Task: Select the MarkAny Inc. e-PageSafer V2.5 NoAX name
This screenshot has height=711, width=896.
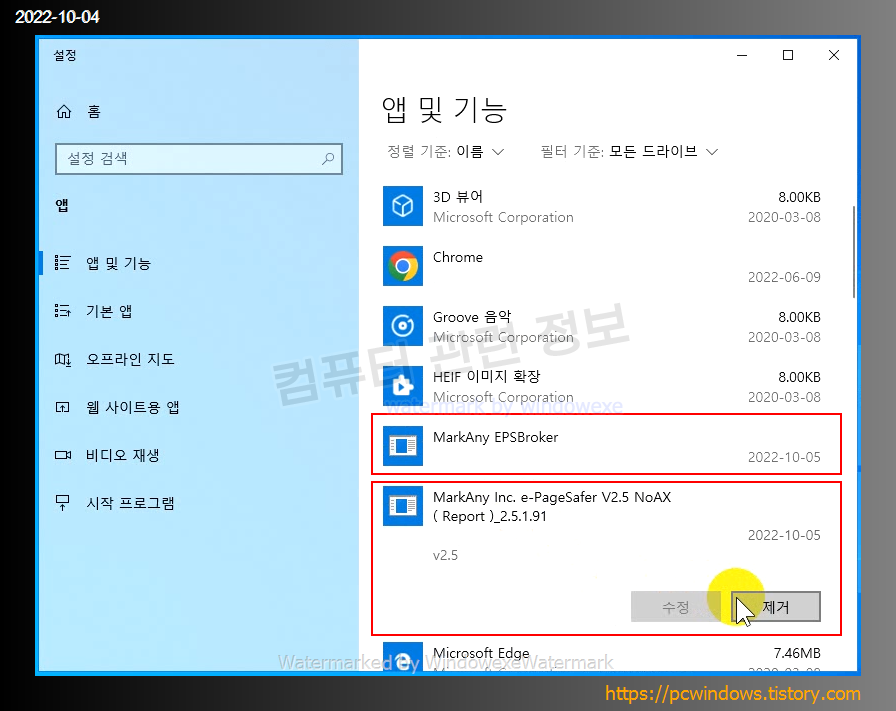Action: pos(551,506)
